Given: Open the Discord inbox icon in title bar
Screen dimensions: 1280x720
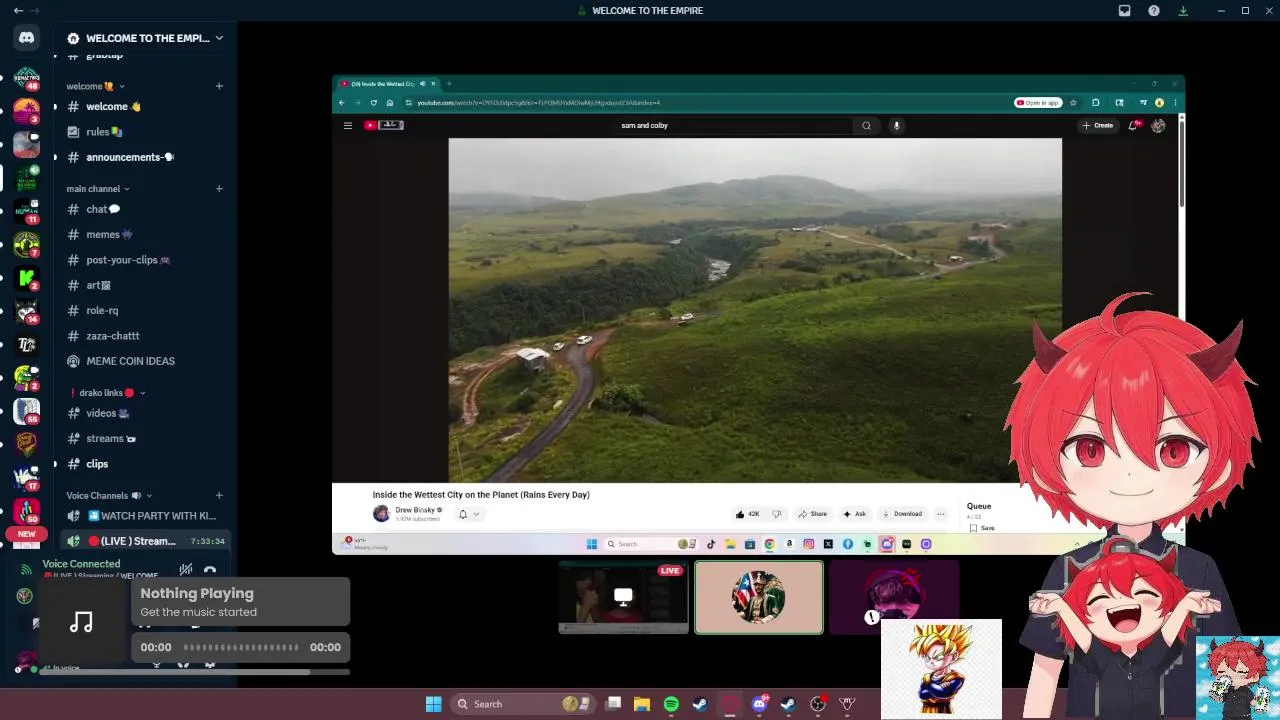Looking at the screenshot, I should point(1125,10).
